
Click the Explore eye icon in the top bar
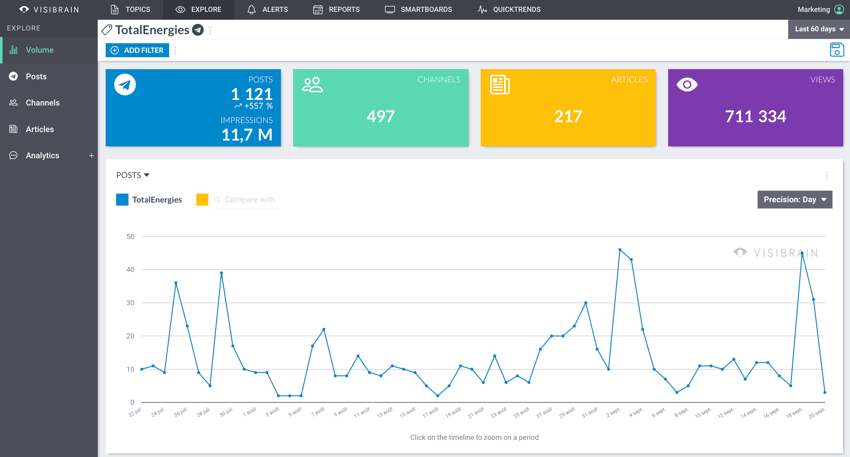pyautogui.click(x=180, y=10)
